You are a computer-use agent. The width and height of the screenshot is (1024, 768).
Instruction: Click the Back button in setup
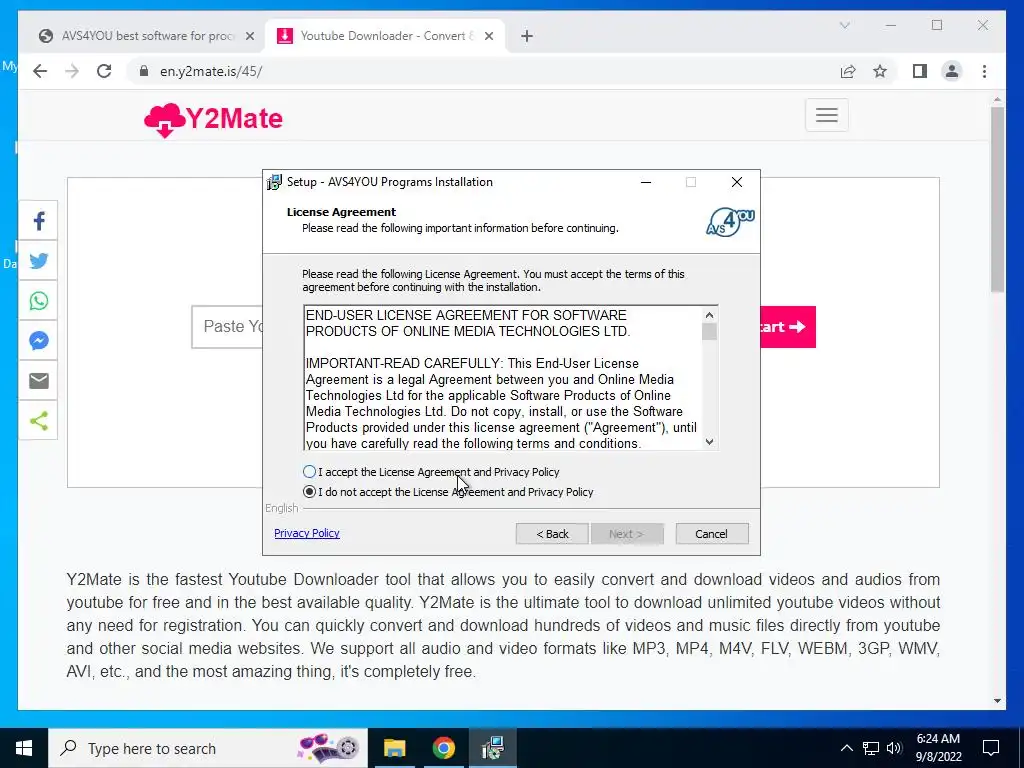coord(552,534)
